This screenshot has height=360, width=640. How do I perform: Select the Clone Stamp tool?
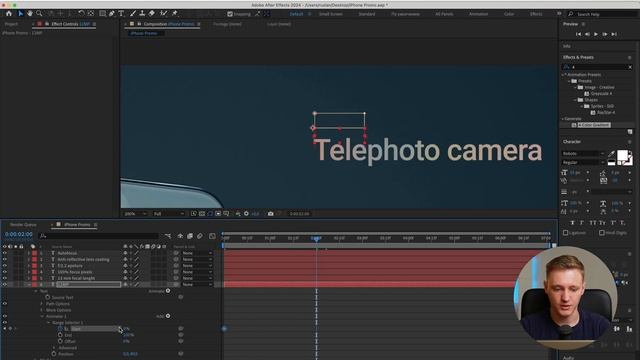tap(142, 13)
